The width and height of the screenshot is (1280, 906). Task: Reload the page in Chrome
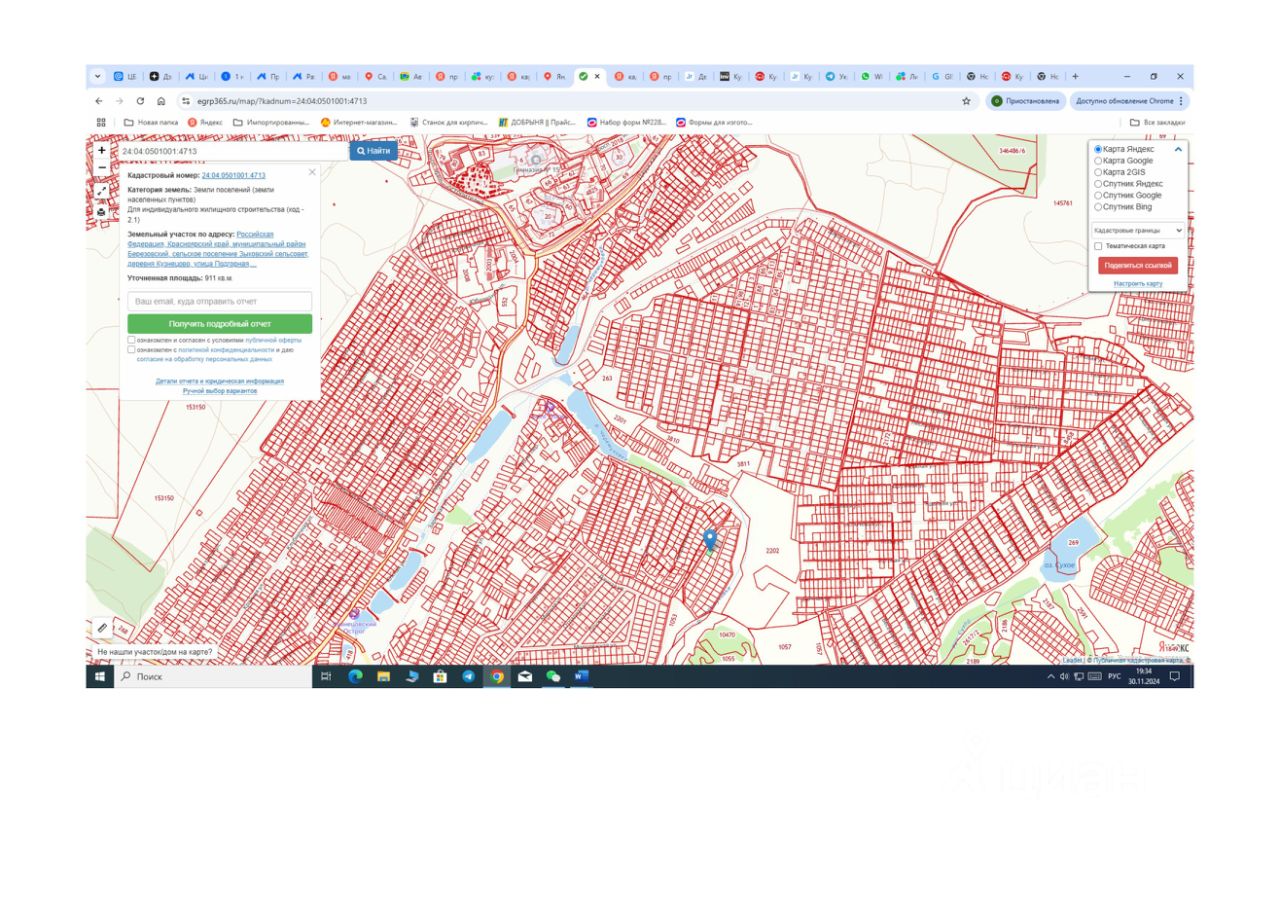pos(140,101)
